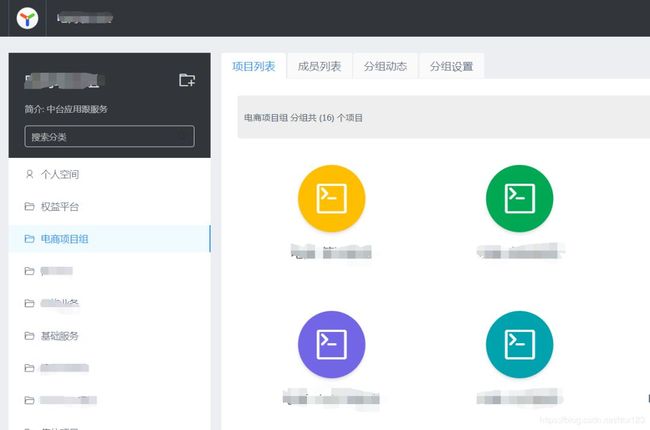
Task: Click folder icon beside 权益平台
Action: pos(29,206)
